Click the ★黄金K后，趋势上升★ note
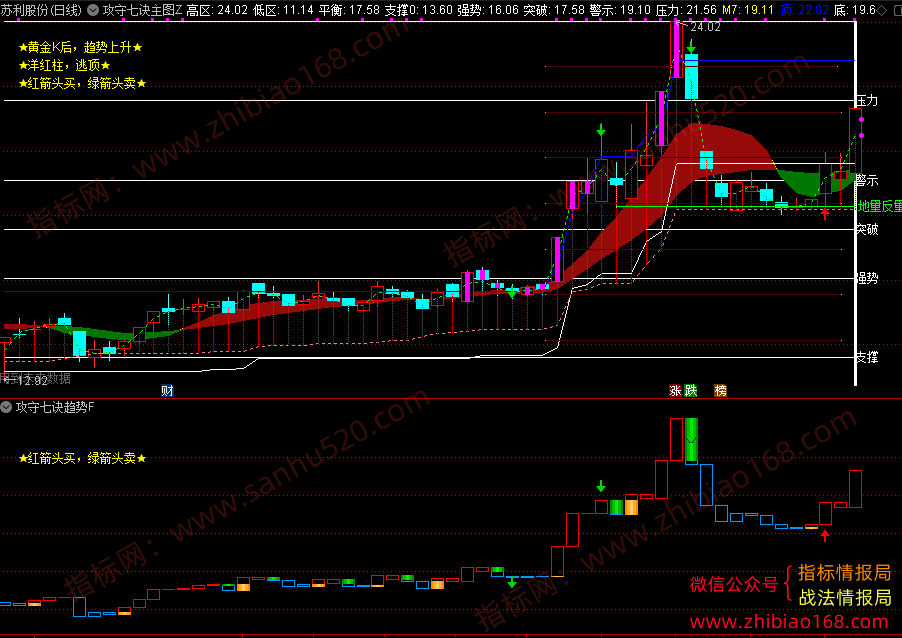The width and height of the screenshot is (902, 638). 81,47
